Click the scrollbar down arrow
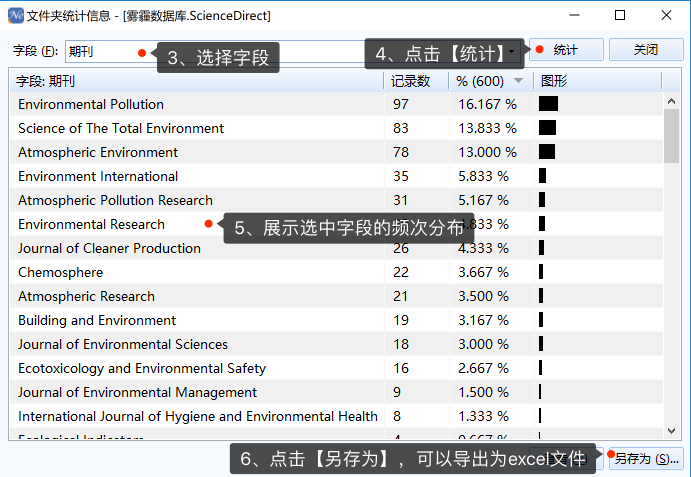Image resolution: width=691 pixels, height=477 pixels. tap(671, 431)
